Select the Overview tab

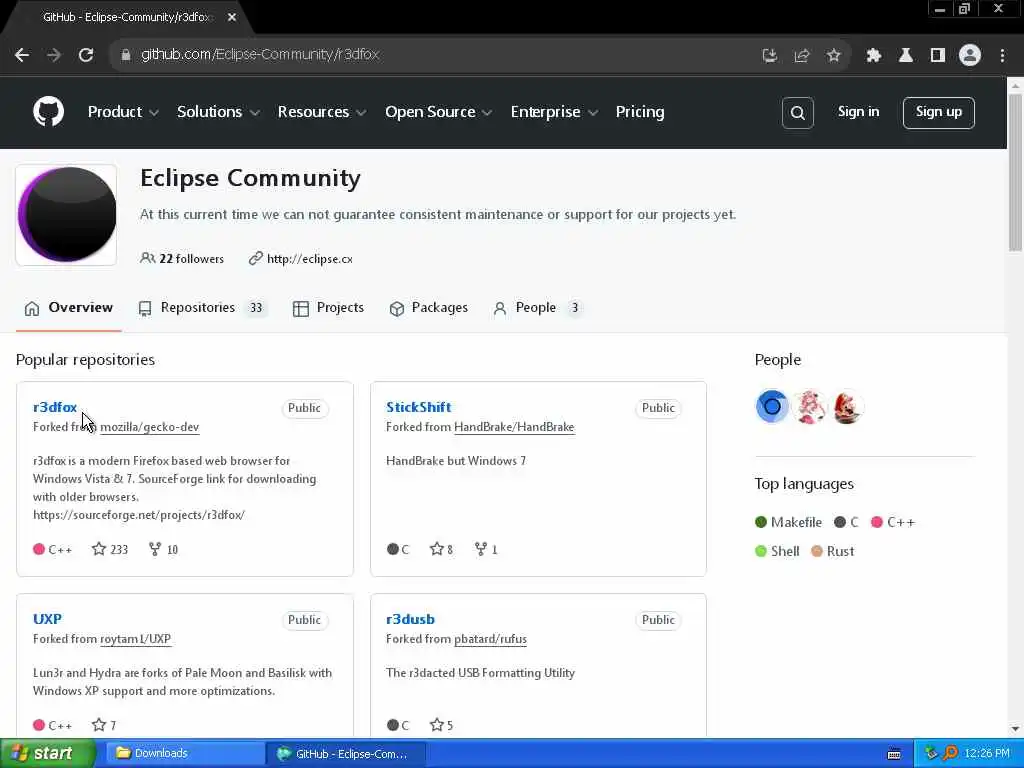pyautogui.click(x=69, y=308)
